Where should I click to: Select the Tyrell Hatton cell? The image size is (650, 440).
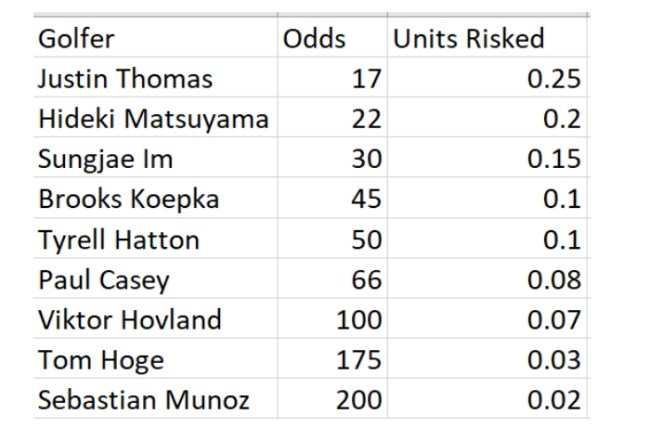[x=118, y=240]
